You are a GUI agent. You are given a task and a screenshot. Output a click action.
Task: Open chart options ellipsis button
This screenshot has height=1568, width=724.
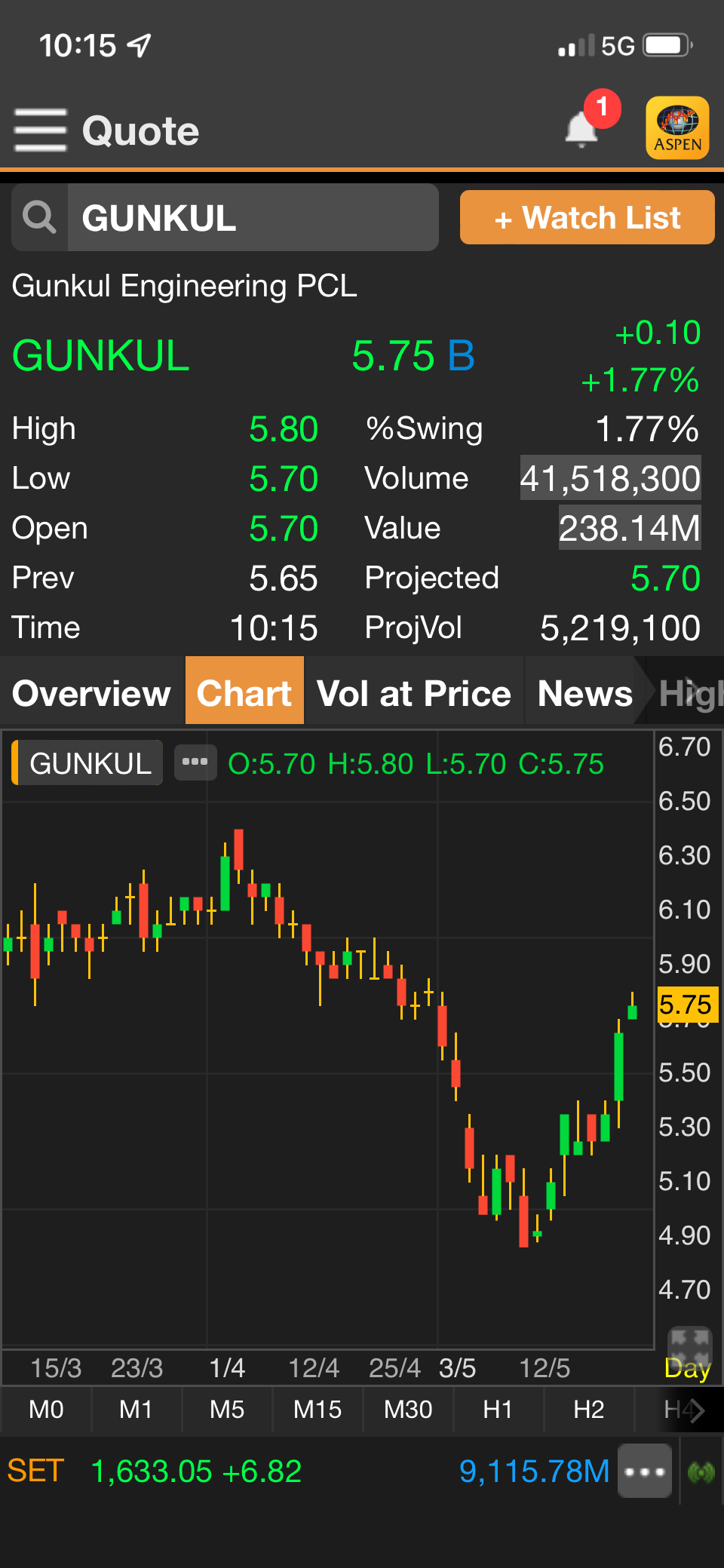(195, 763)
